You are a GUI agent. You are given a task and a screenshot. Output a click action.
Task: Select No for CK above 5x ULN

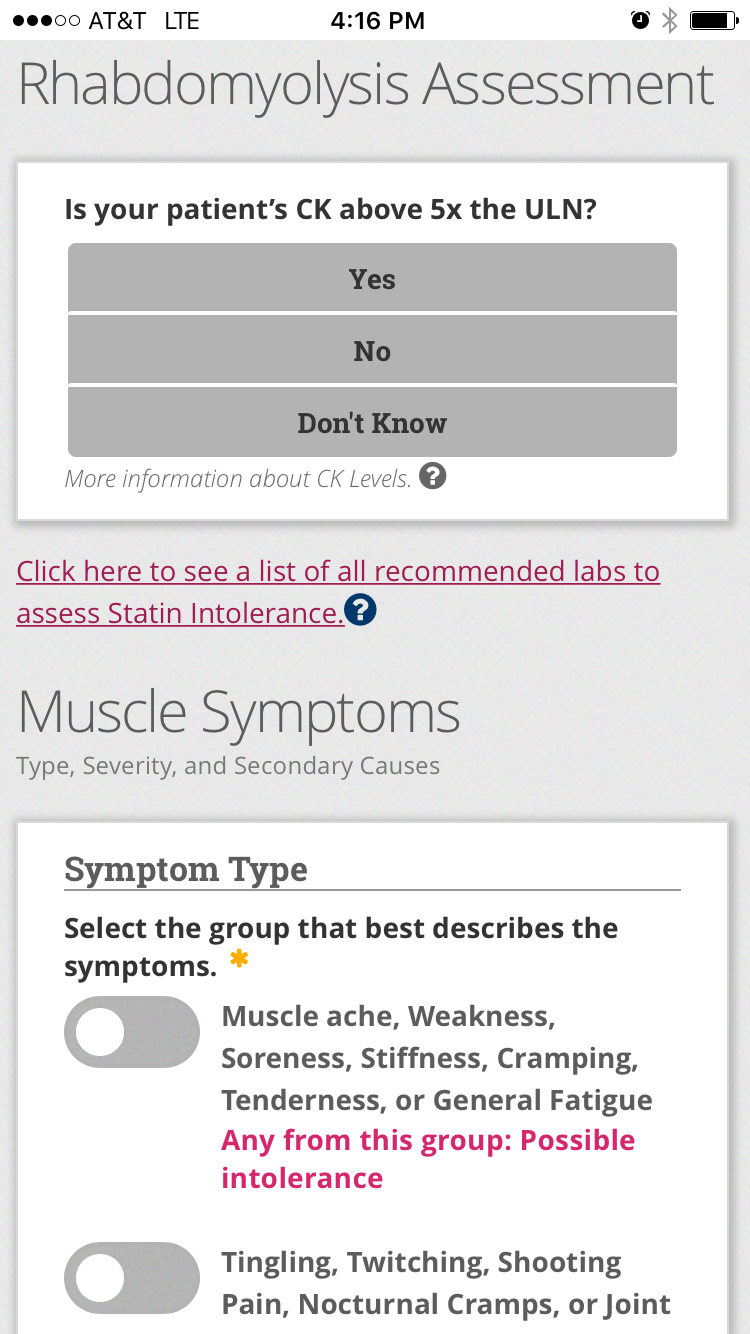[x=372, y=351]
